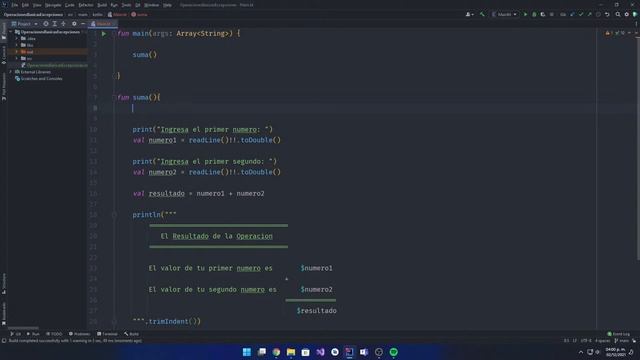Viewport: 640px width, 360px height.
Task: Open the Build menu
Action: (x=102, y=5)
